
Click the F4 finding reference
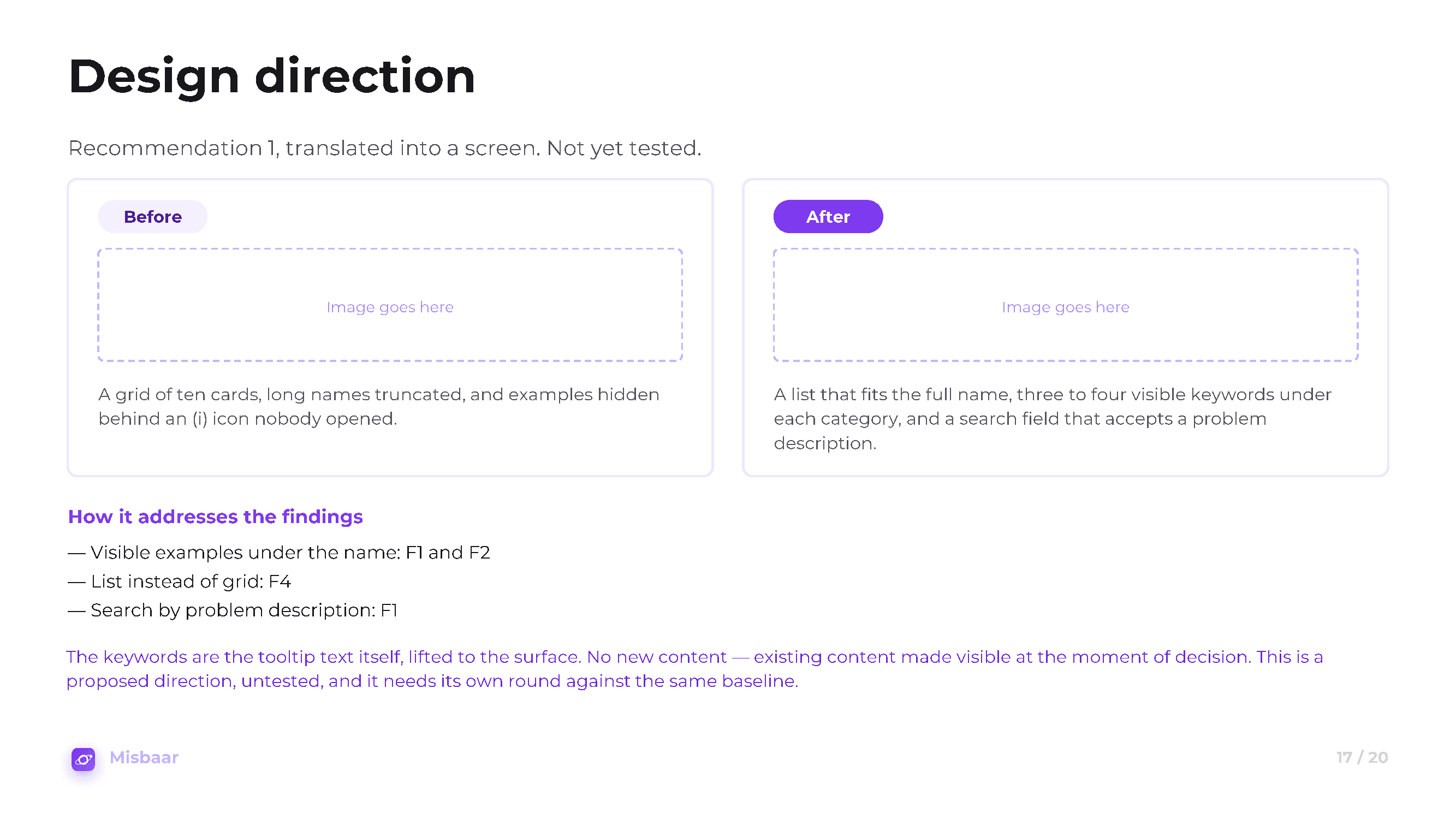click(x=280, y=581)
